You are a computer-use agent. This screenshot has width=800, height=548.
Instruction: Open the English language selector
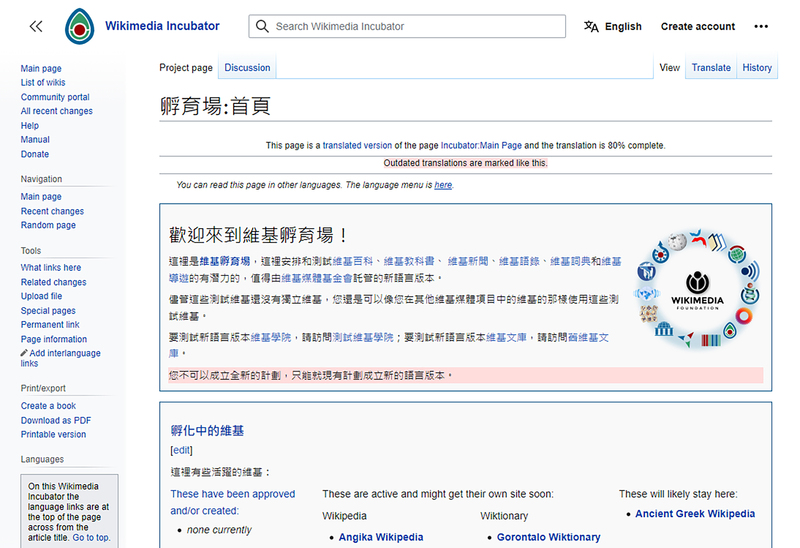[613, 27]
